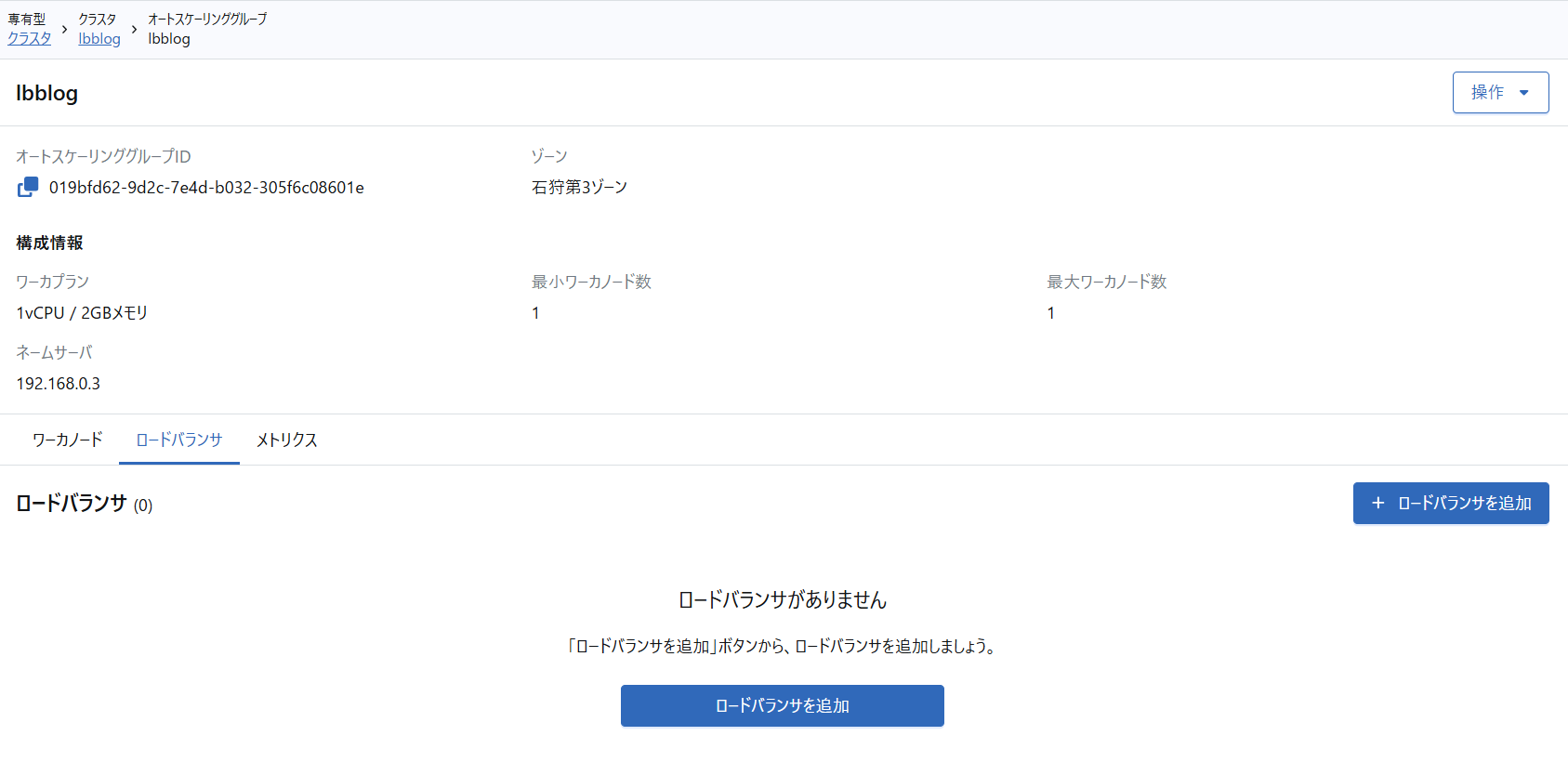This screenshot has height=775, width=1568.
Task: Click the ロードバランサがありません empty message
Action: tap(782, 600)
